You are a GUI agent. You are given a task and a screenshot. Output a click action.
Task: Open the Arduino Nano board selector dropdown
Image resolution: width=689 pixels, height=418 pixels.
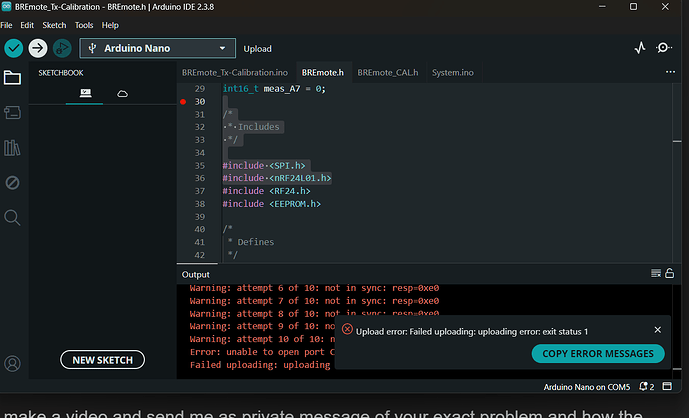157,48
